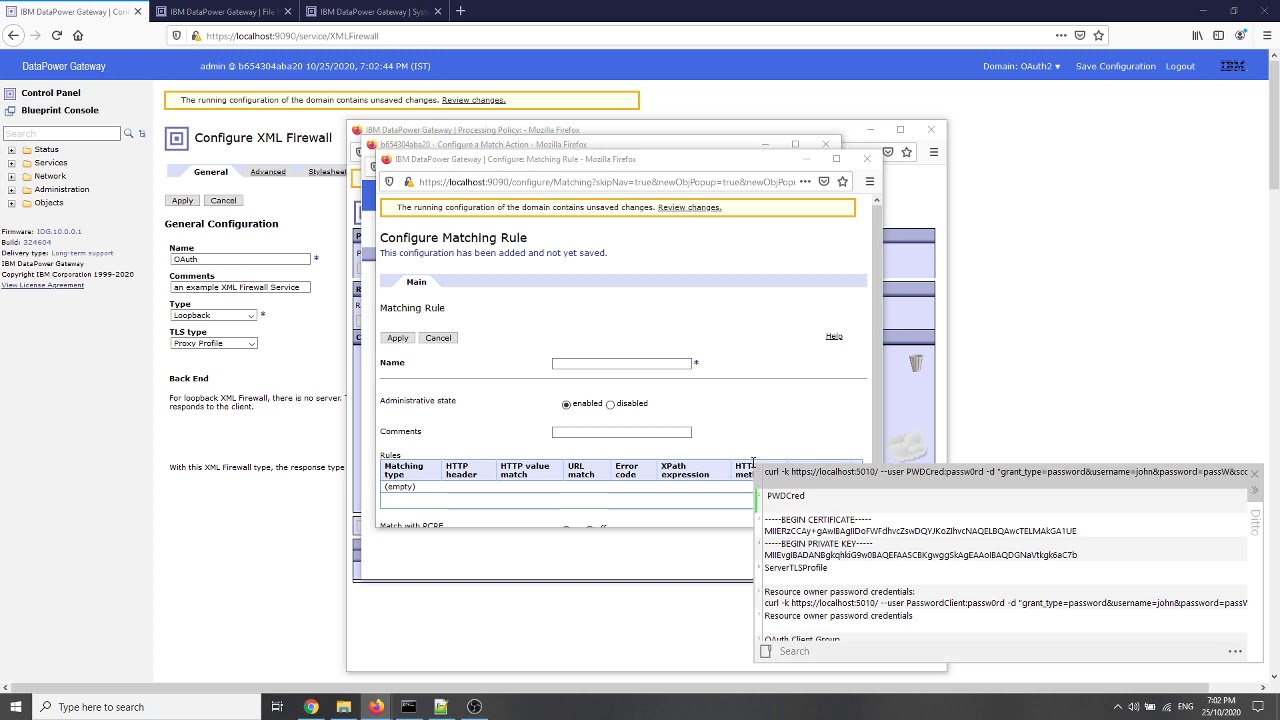Click the Logout link
This screenshot has width=1280, height=720.
click(x=1180, y=66)
